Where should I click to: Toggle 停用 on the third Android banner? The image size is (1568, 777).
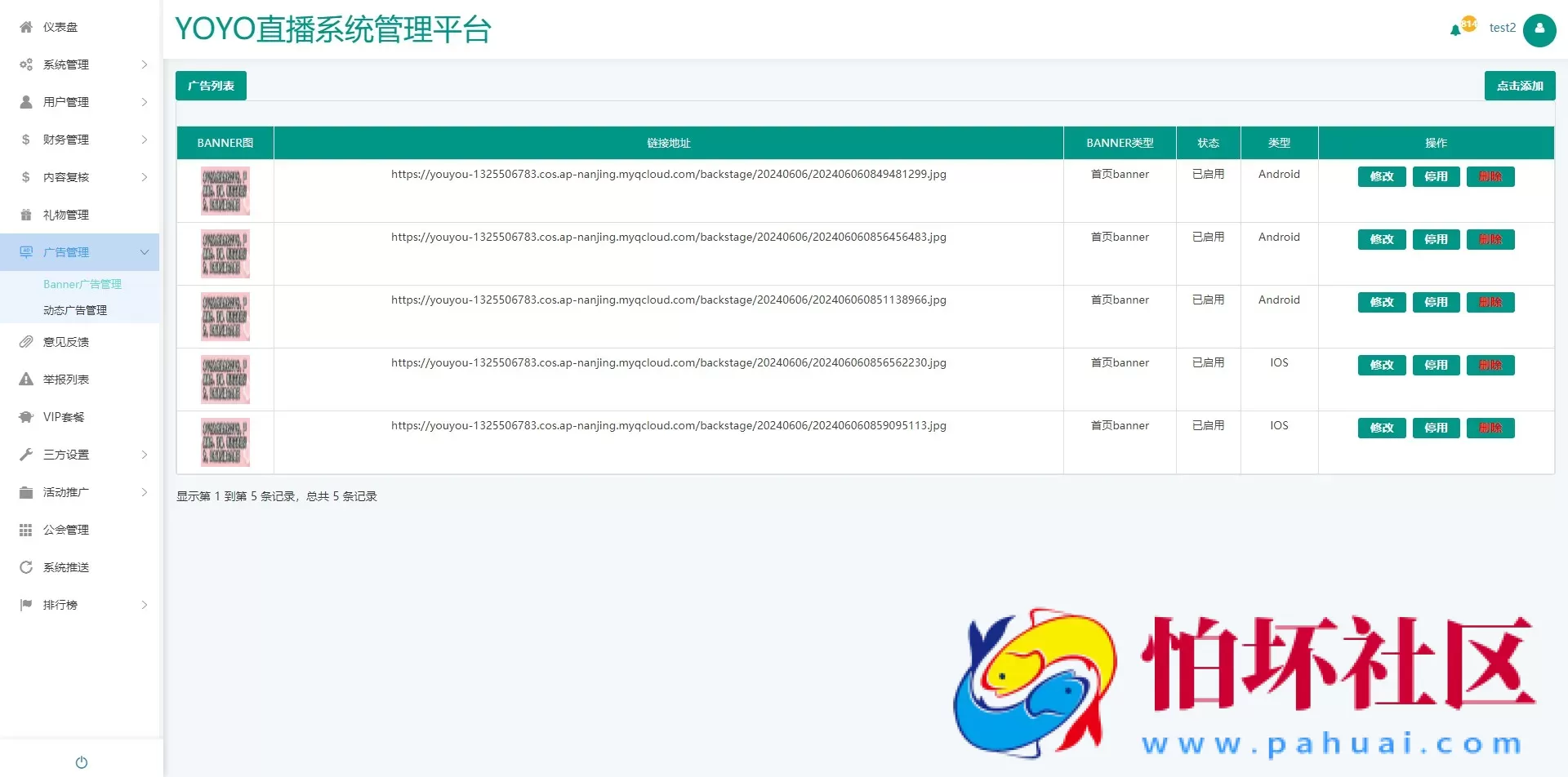pyautogui.click(x=1436, y=302)
